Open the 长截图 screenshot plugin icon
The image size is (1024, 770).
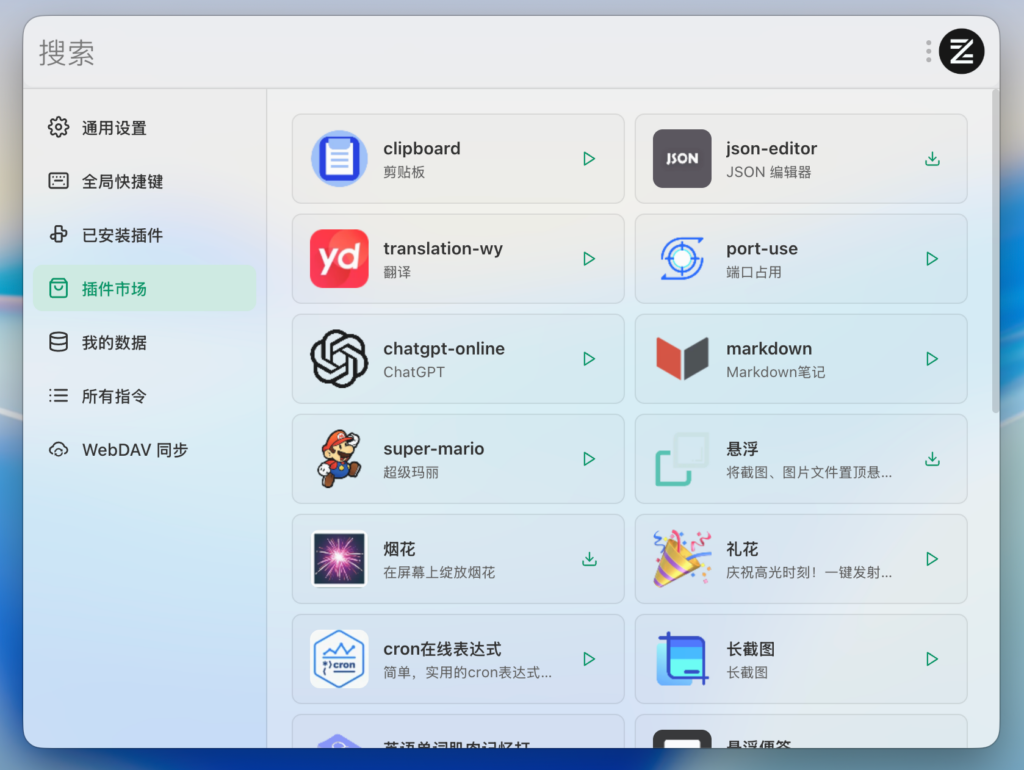[682, 659]
